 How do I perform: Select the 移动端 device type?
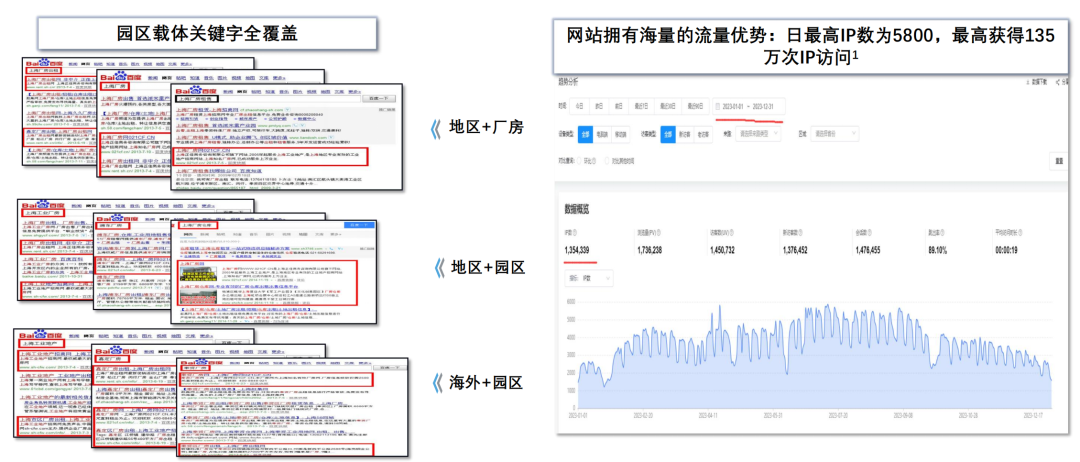coord(621,134)
